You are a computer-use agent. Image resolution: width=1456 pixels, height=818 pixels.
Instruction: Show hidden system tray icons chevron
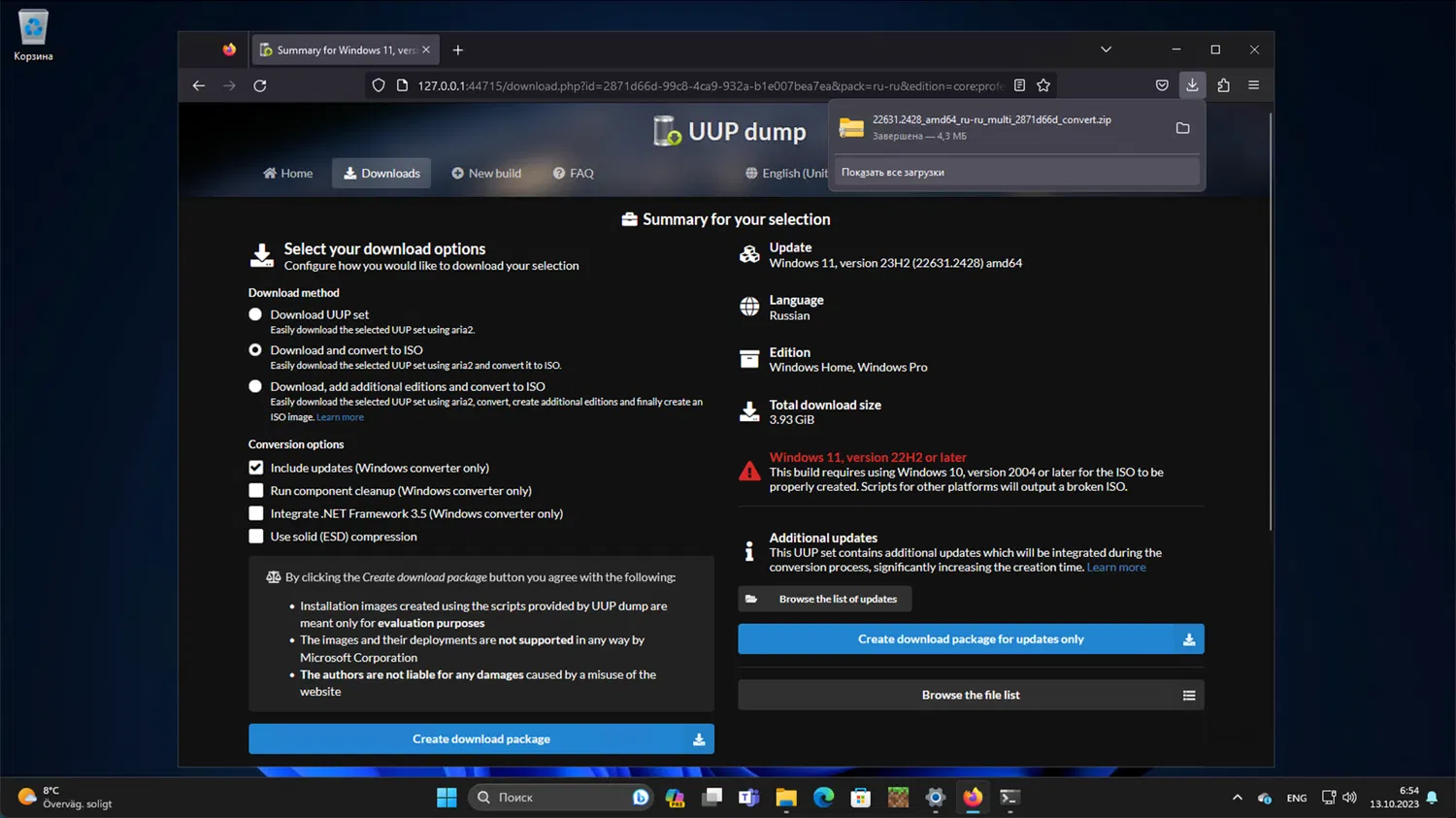click(1237, 798)
